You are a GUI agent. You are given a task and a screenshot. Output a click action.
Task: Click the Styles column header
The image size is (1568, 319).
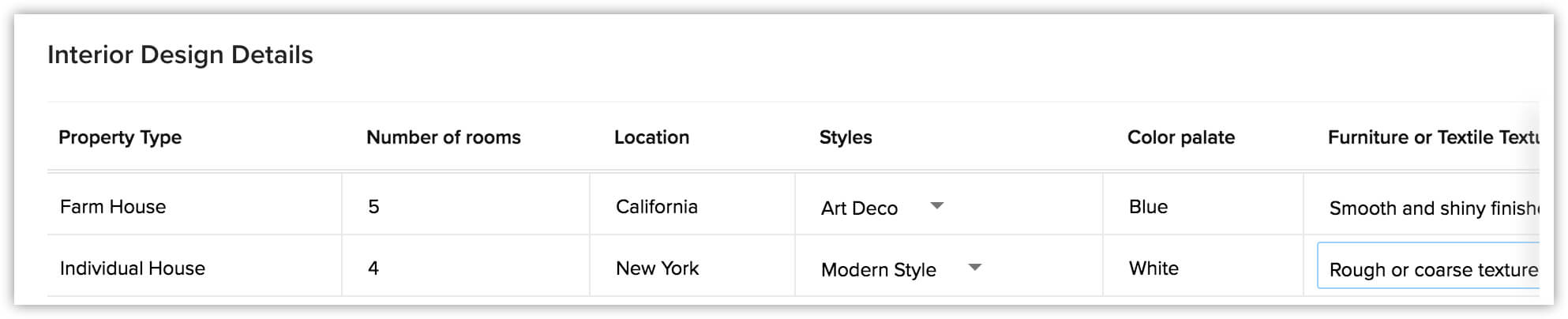(x=846, y=137)
